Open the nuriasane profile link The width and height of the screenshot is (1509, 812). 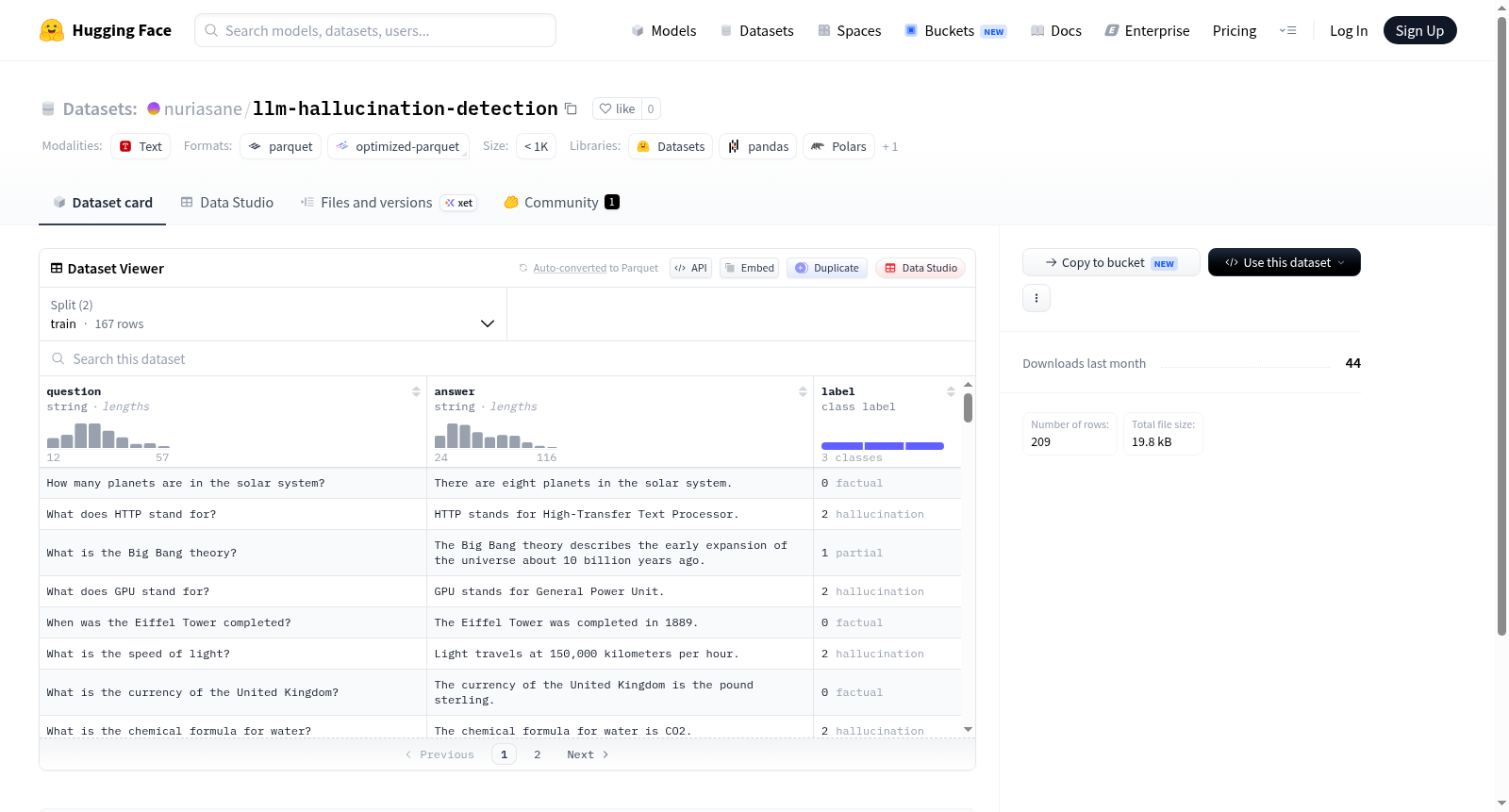[203, 108]
